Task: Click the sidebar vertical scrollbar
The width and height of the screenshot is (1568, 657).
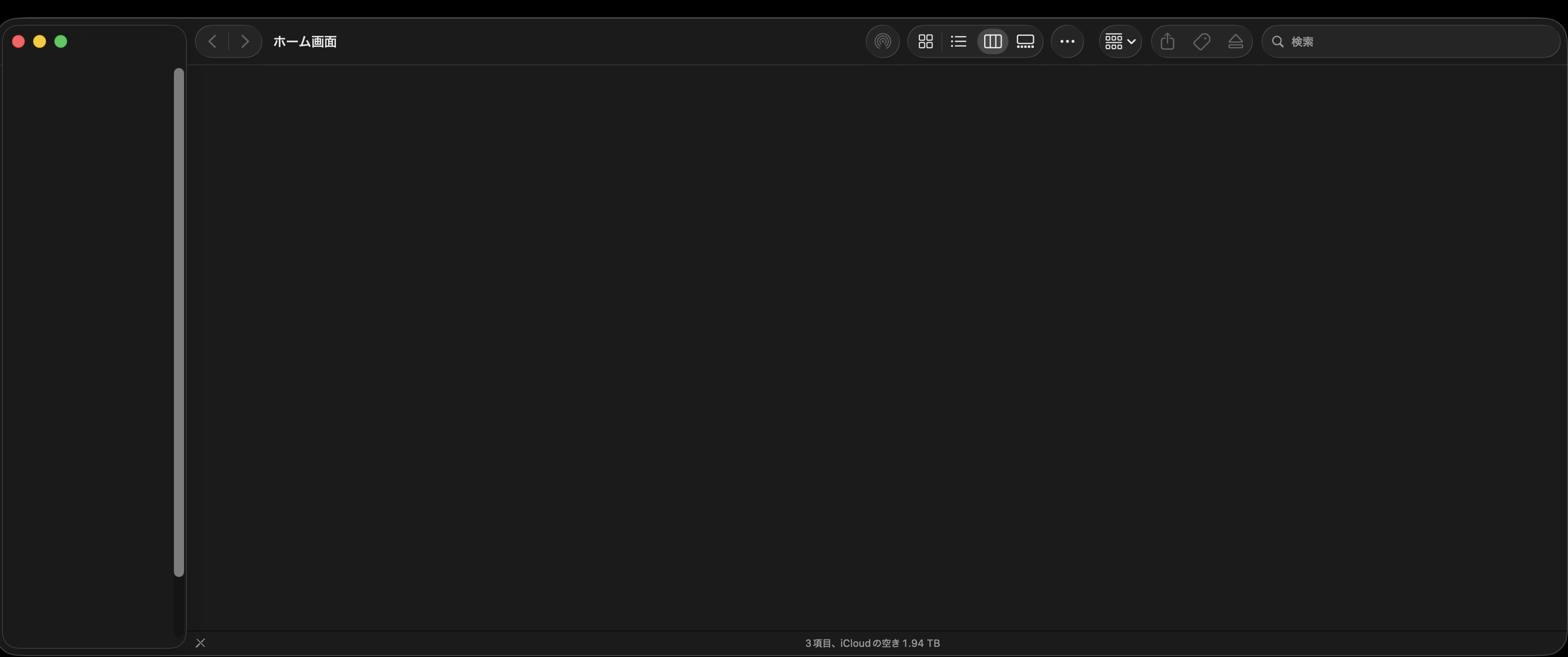Action: (179, 322)
